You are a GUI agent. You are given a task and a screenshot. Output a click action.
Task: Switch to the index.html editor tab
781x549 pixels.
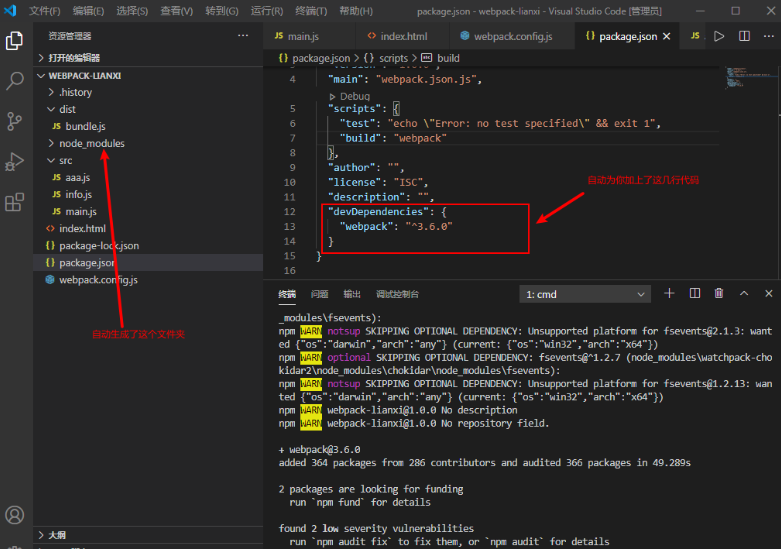tap(402, 36)
